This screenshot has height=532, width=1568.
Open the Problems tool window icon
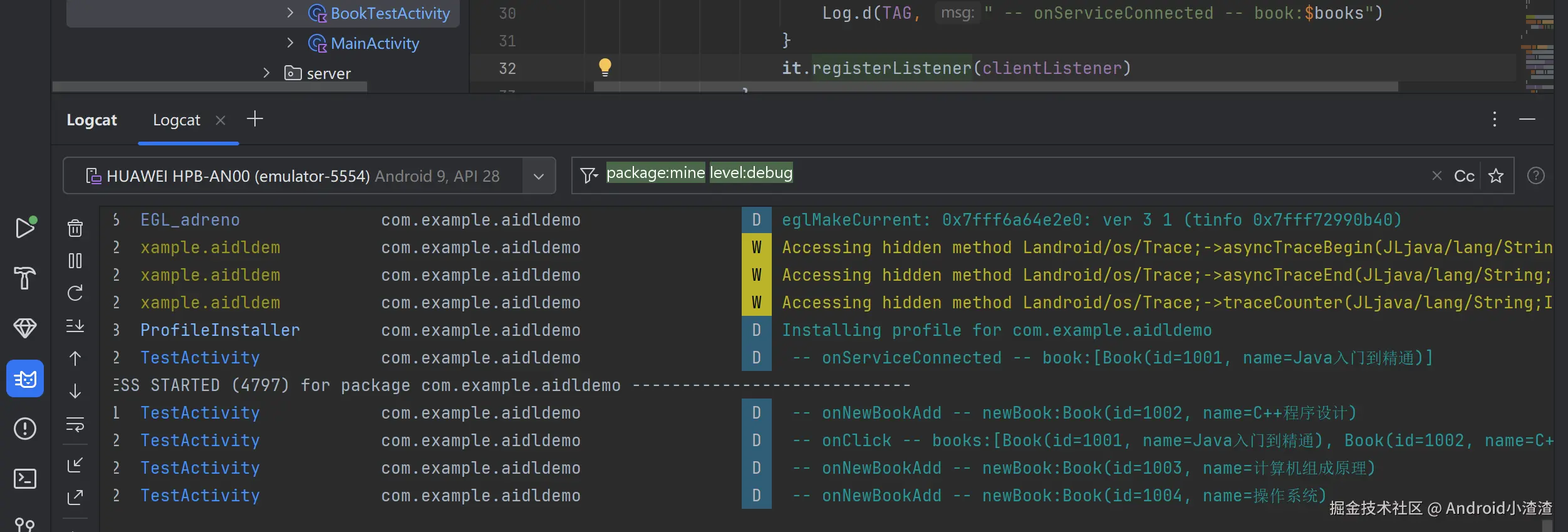point(25,429)
